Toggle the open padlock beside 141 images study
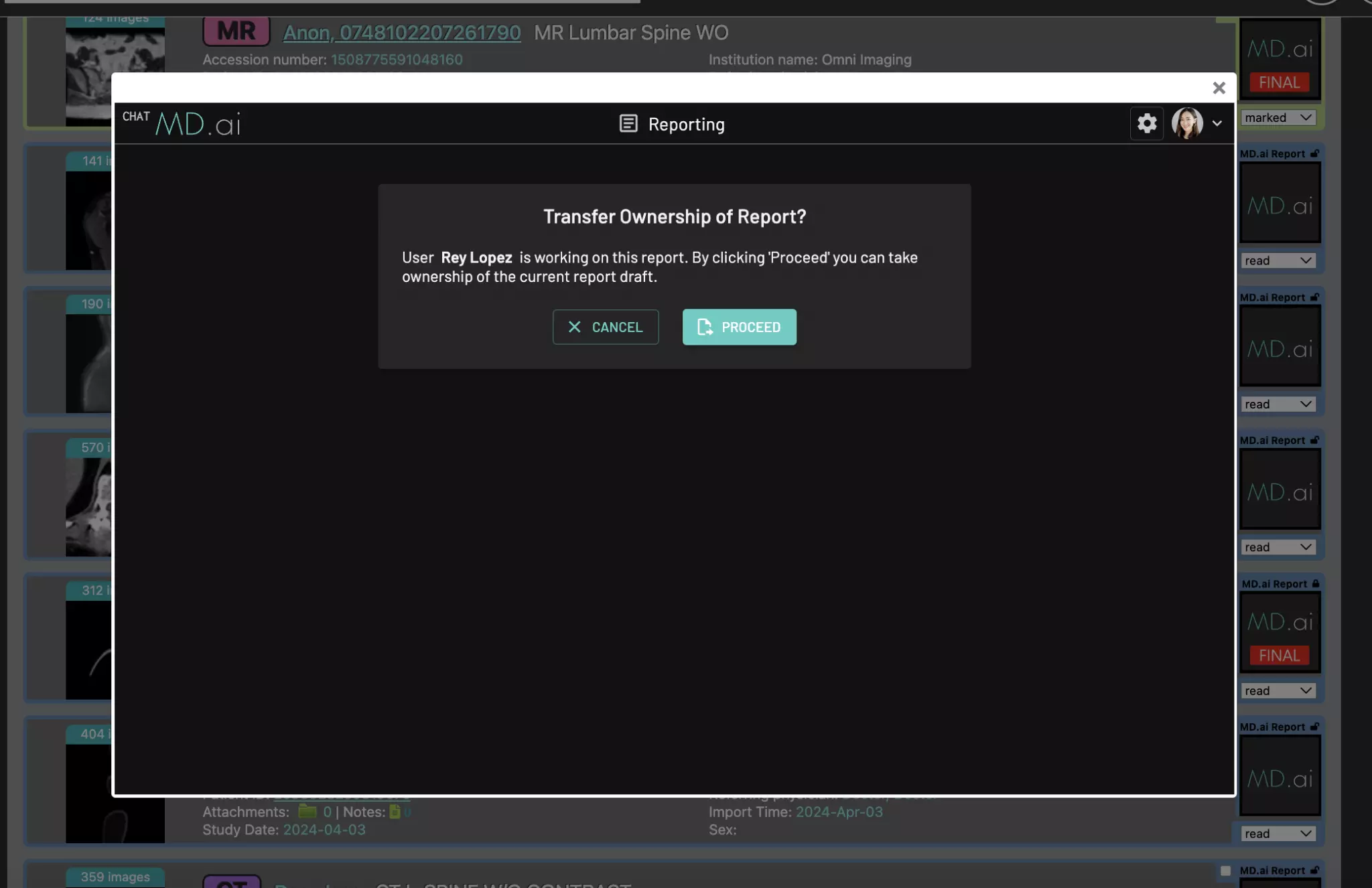The image size is (1372, 888). [x=1314, y=154]
